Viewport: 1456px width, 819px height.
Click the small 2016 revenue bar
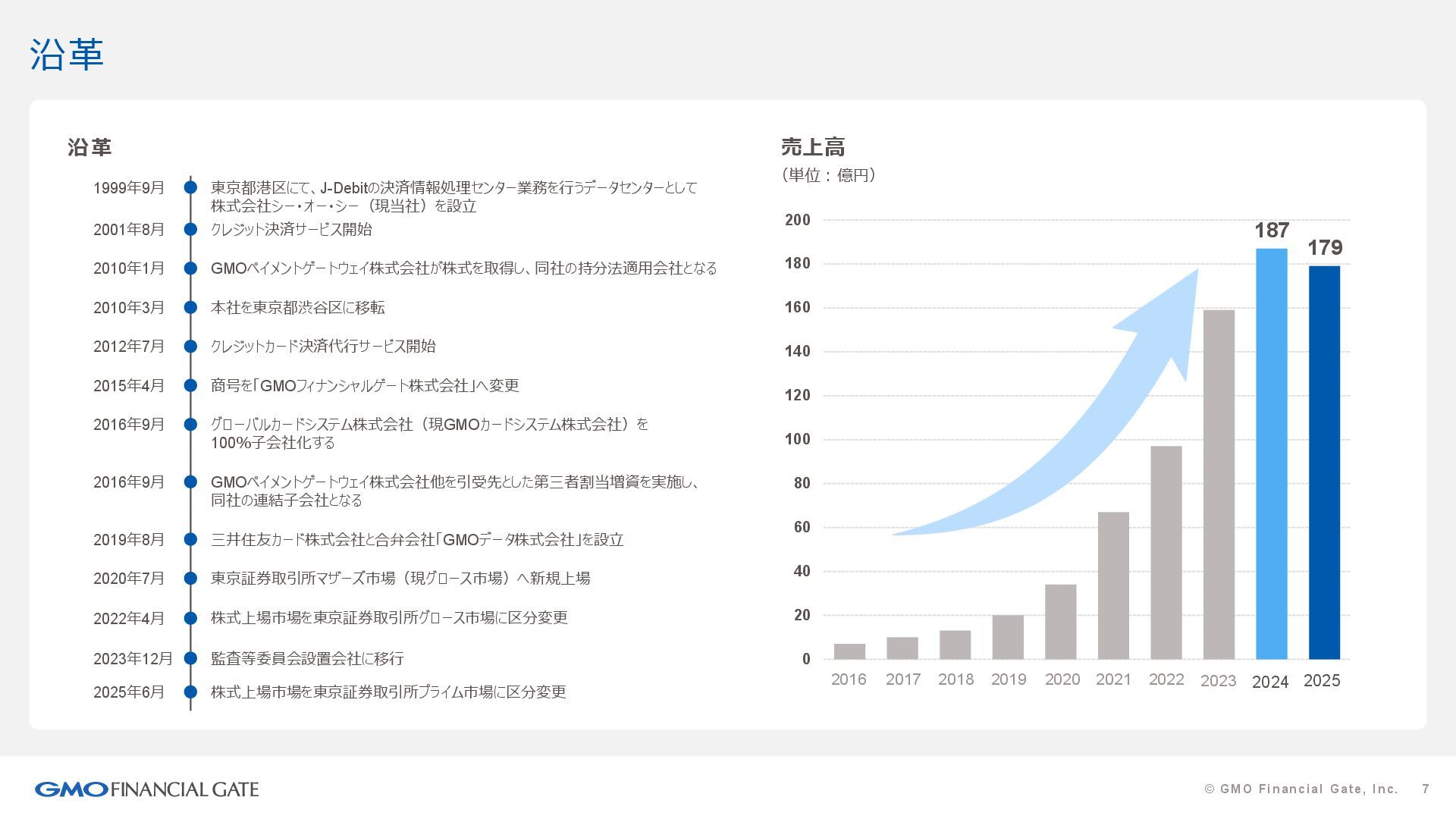click(x=849, y=651)
